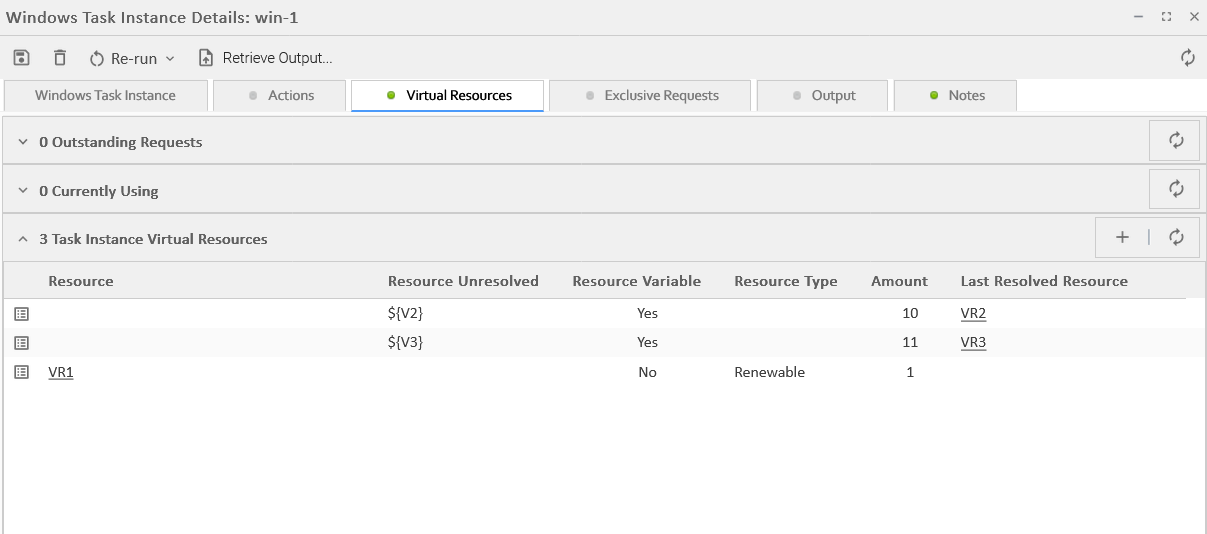Open details icon for ${V2} row
The image size is (1207, 534).
(22, 314)
